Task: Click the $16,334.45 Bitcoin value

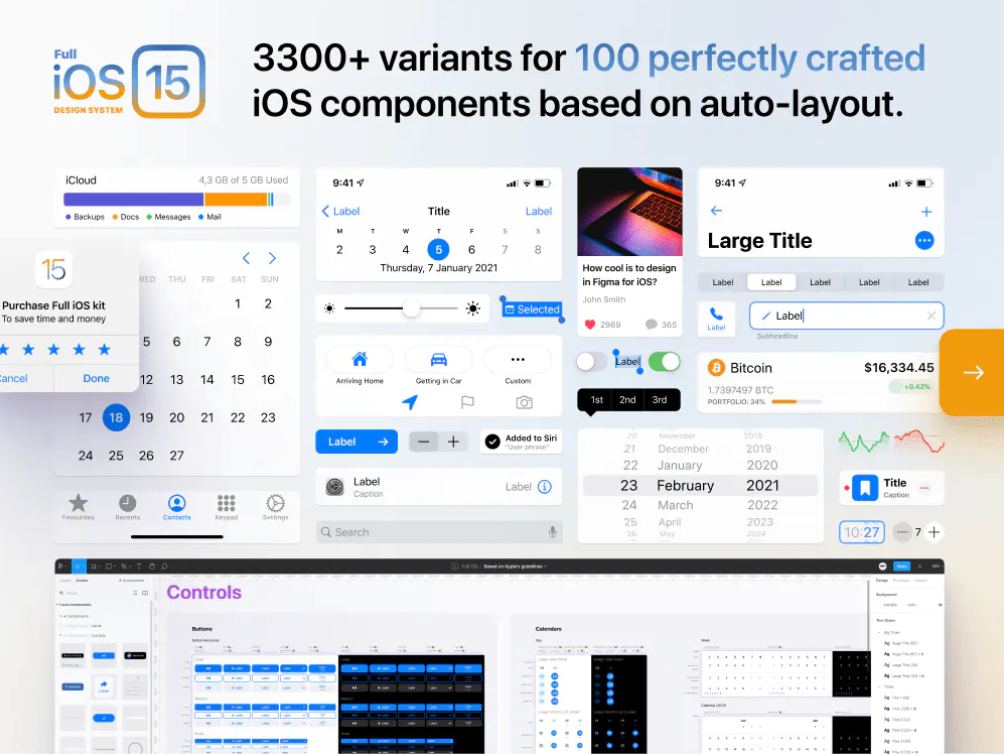Action: click(x=899, y=367)
